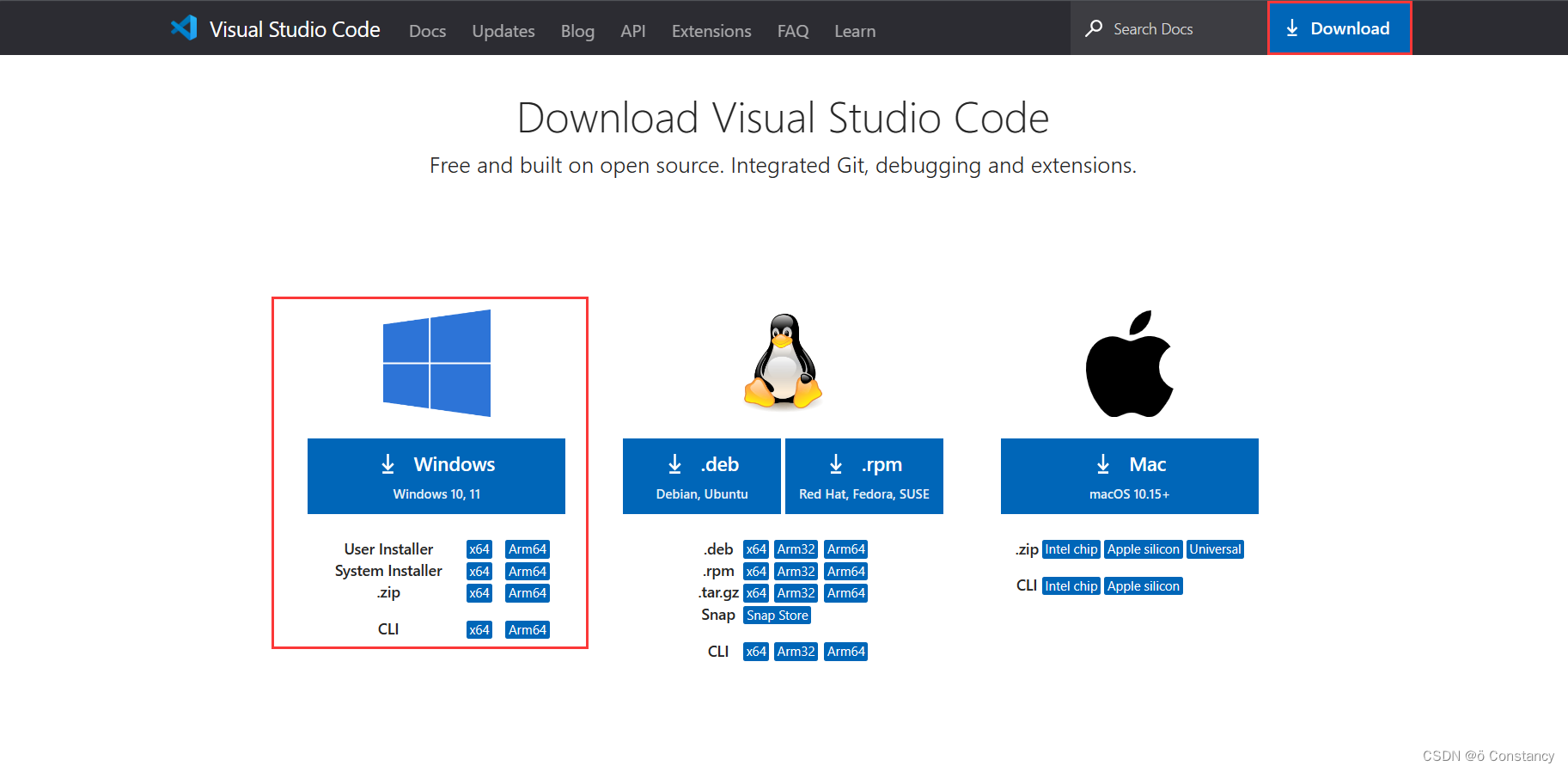
Task: Click the 'Snap' label text
Action: [718, 615]
